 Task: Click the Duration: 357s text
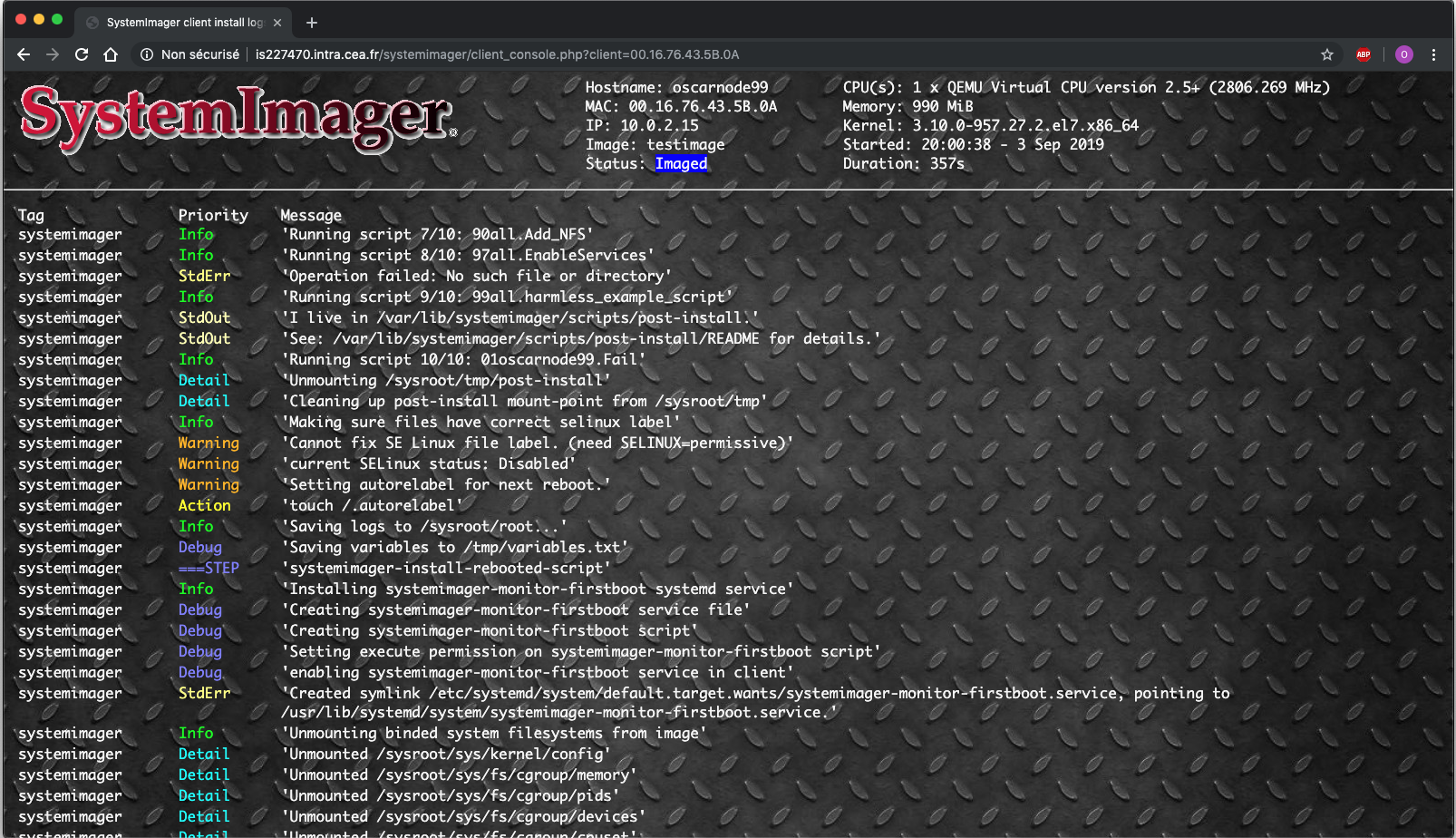click(903, 163)
